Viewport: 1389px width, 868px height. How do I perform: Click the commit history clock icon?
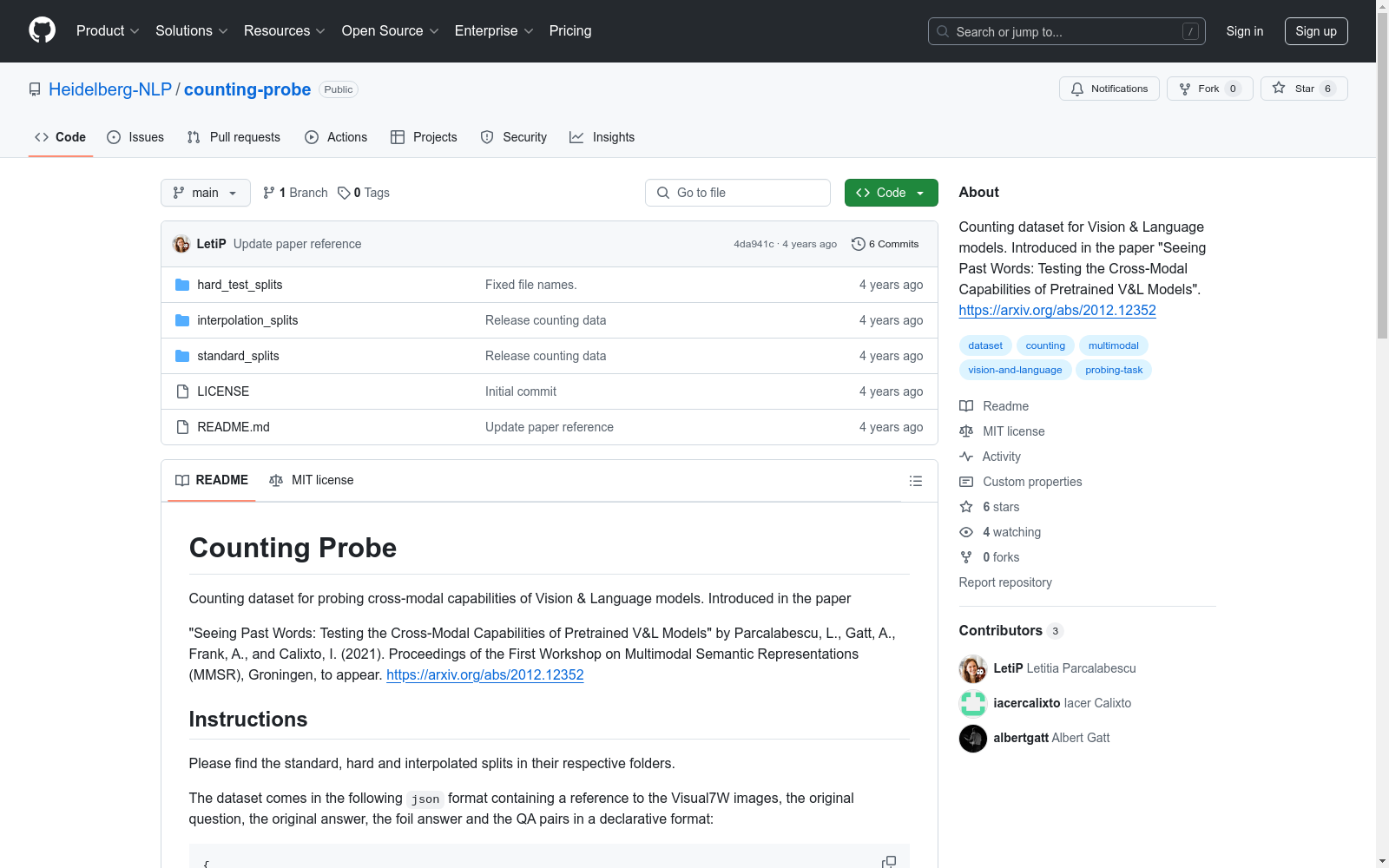click(859, 244)
